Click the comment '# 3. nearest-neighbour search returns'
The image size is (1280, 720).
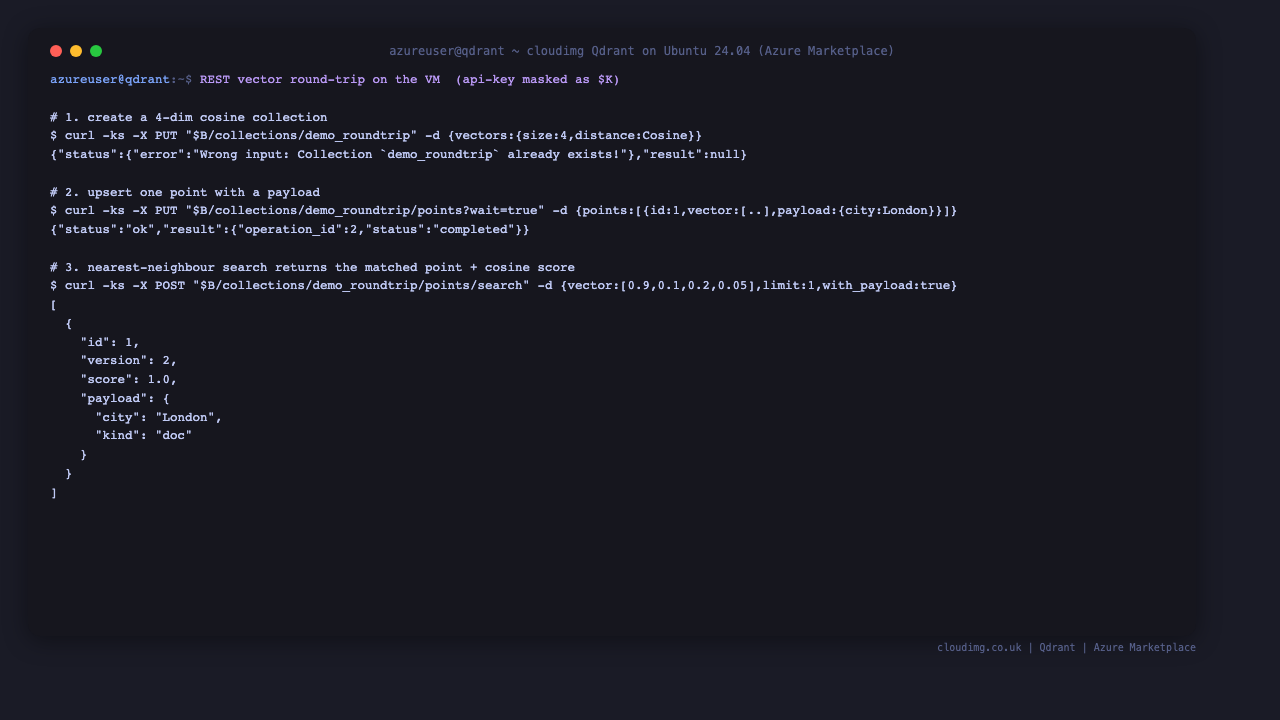313,267
